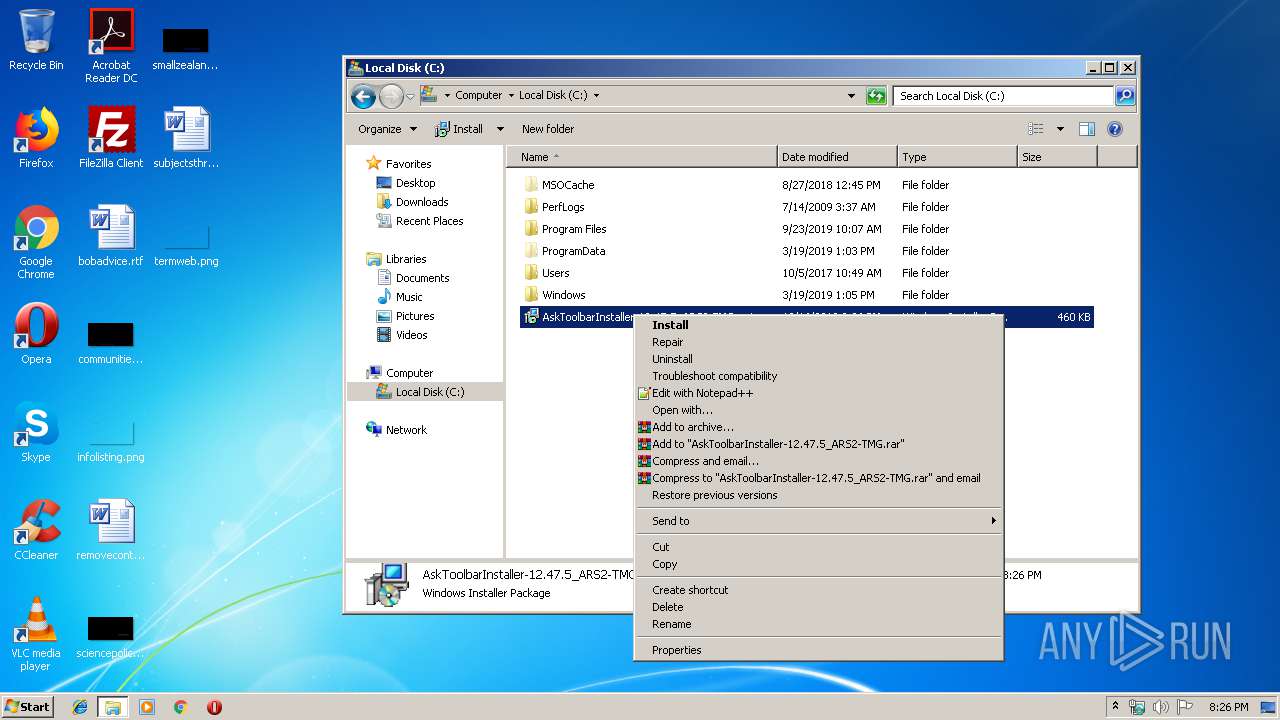Viewport: 1280px width, 720px height.
Task: Open VLC media player desktop icon
Action: coord(36,634)
